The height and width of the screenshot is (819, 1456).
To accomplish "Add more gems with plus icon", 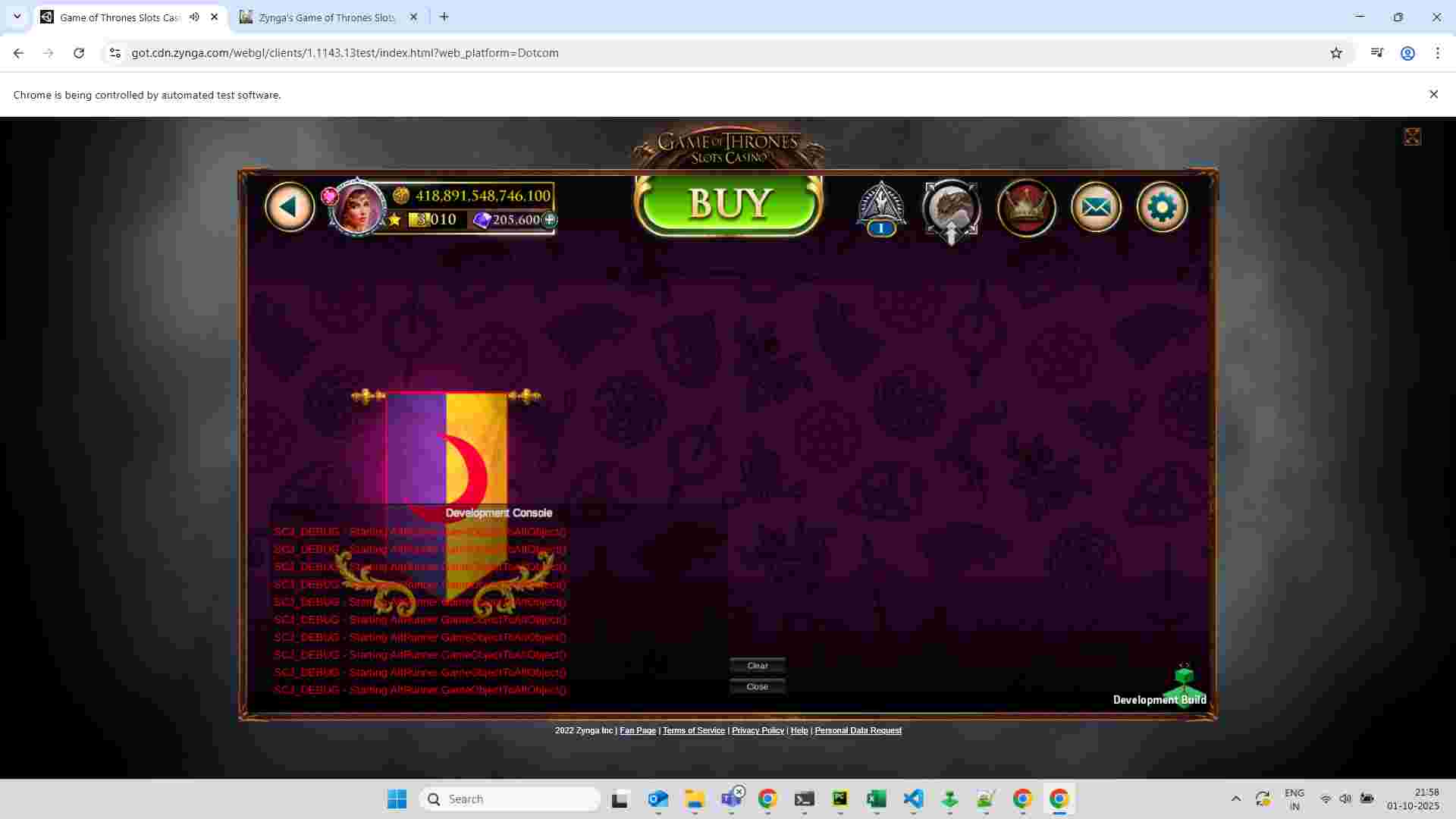I will point(550,220).
